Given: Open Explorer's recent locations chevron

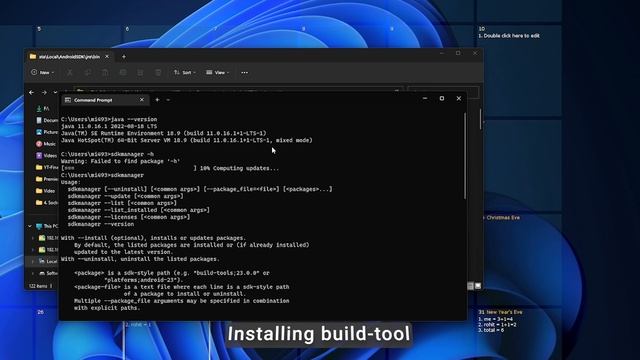Looking at the screenshot, I should click(55, 93).
